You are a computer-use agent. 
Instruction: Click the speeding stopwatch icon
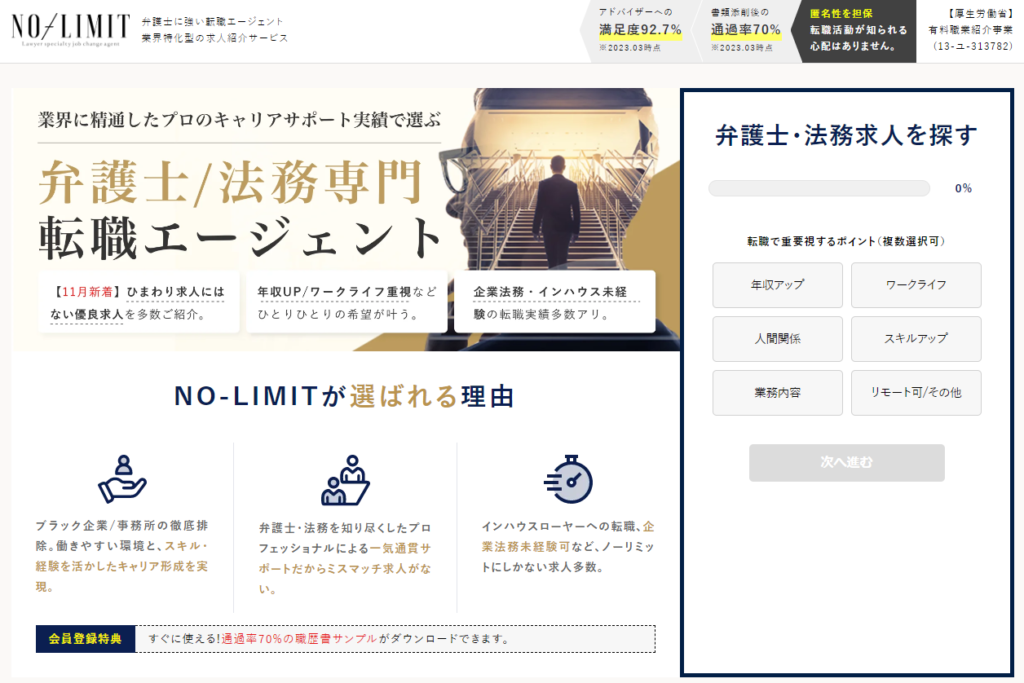(568, 479)
